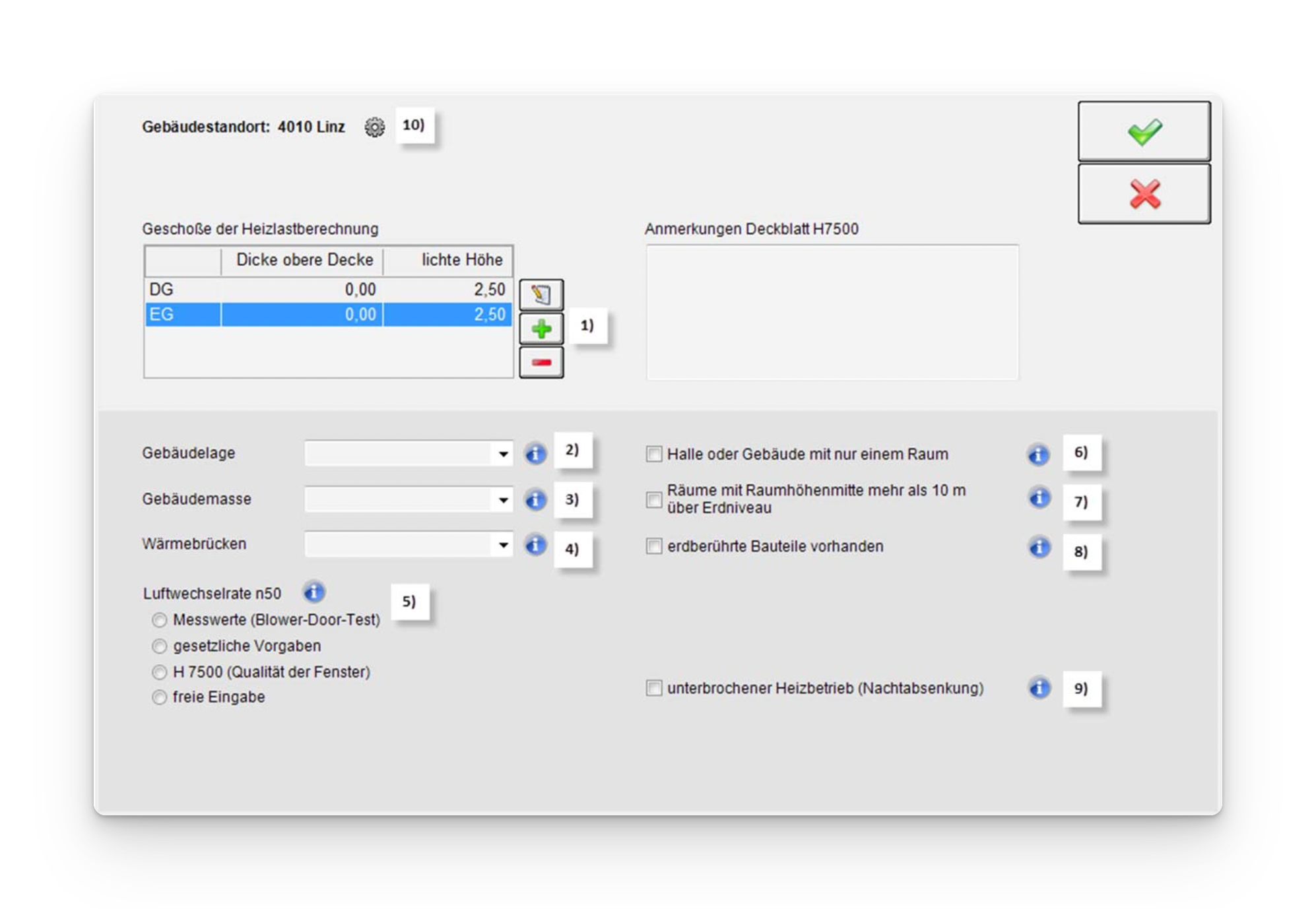
Task: Cancel dialog with the red X button
Action: [1144, 194]
